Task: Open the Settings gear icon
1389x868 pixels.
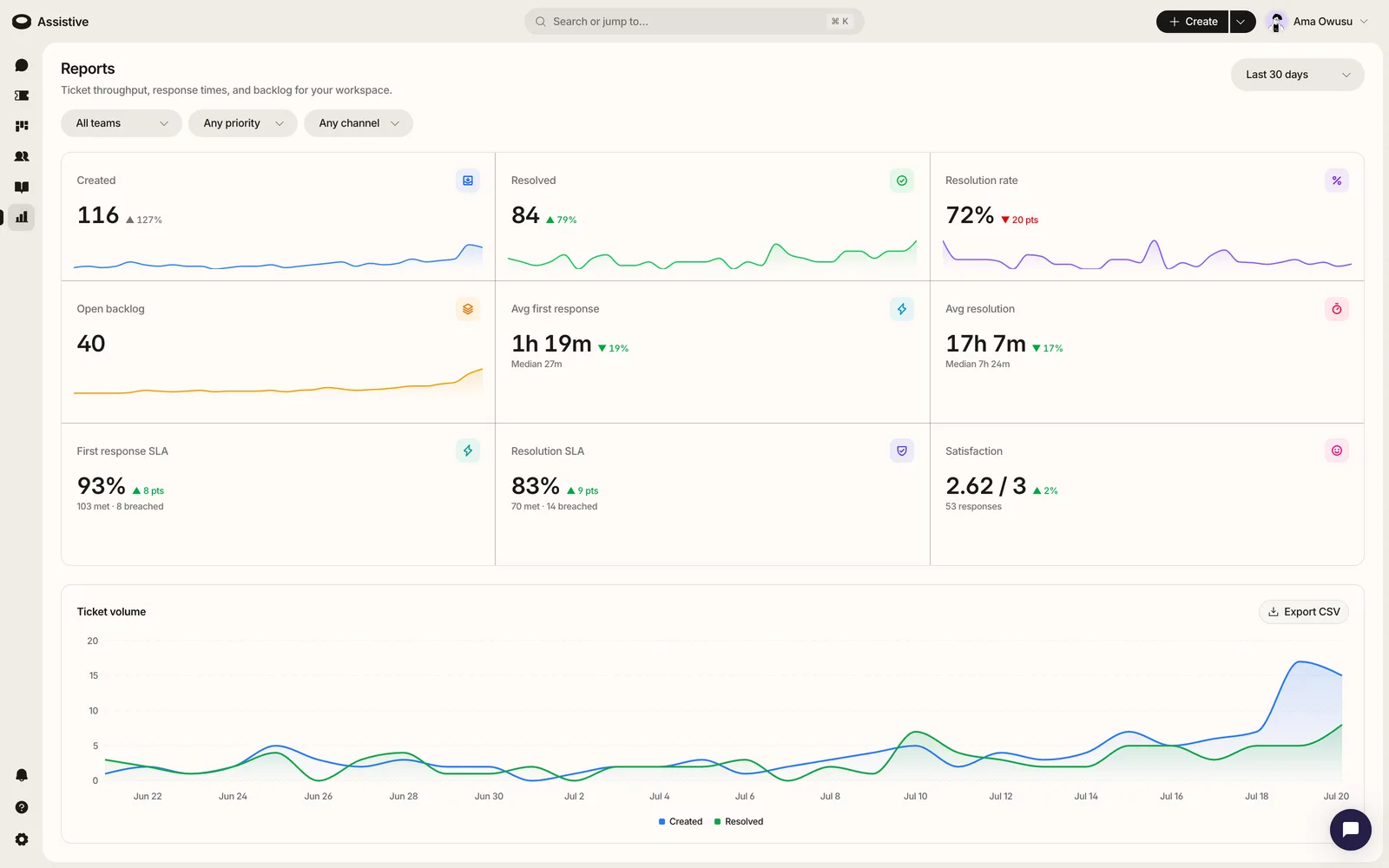Action: click(22, 839)
